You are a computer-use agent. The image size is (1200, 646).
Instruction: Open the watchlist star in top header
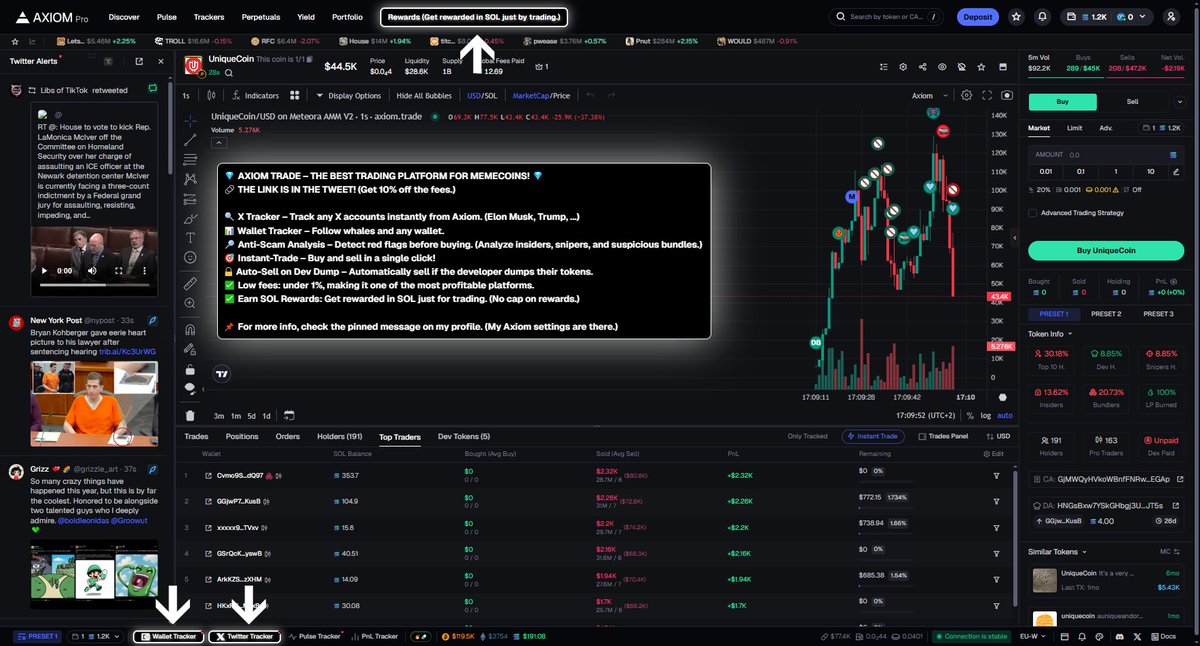click(1017, 17)
